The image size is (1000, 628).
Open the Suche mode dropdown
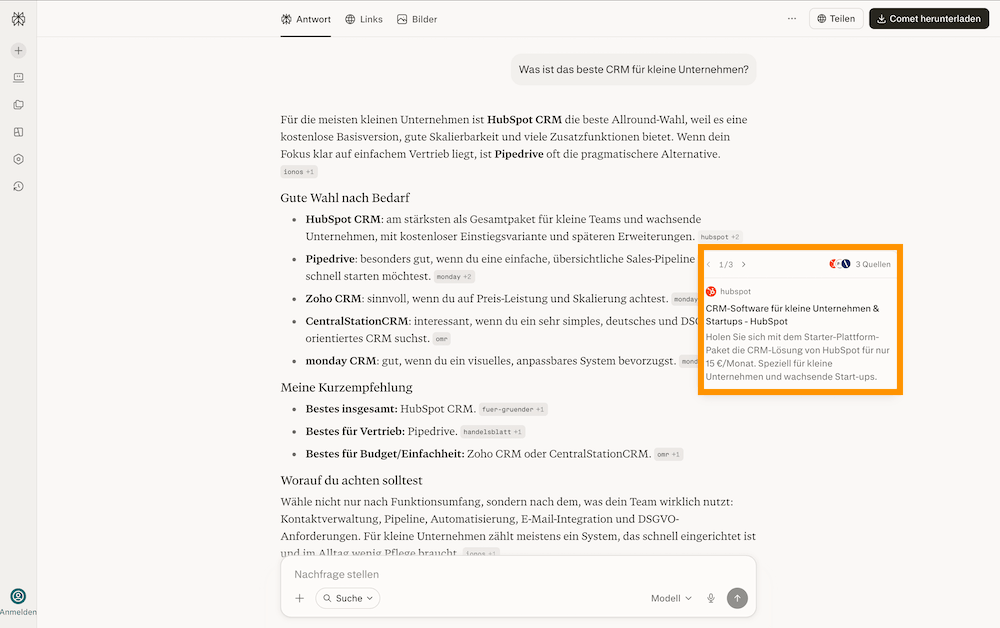pyautogui.click(x=348, y=598)
